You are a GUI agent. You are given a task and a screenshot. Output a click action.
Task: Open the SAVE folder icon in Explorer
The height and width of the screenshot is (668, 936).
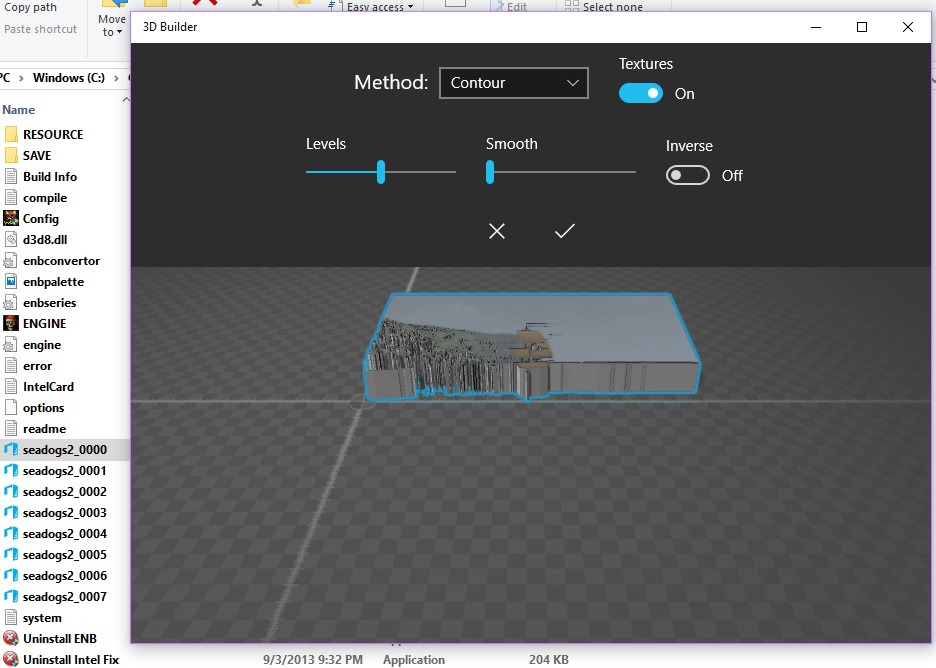click(11, 155)
